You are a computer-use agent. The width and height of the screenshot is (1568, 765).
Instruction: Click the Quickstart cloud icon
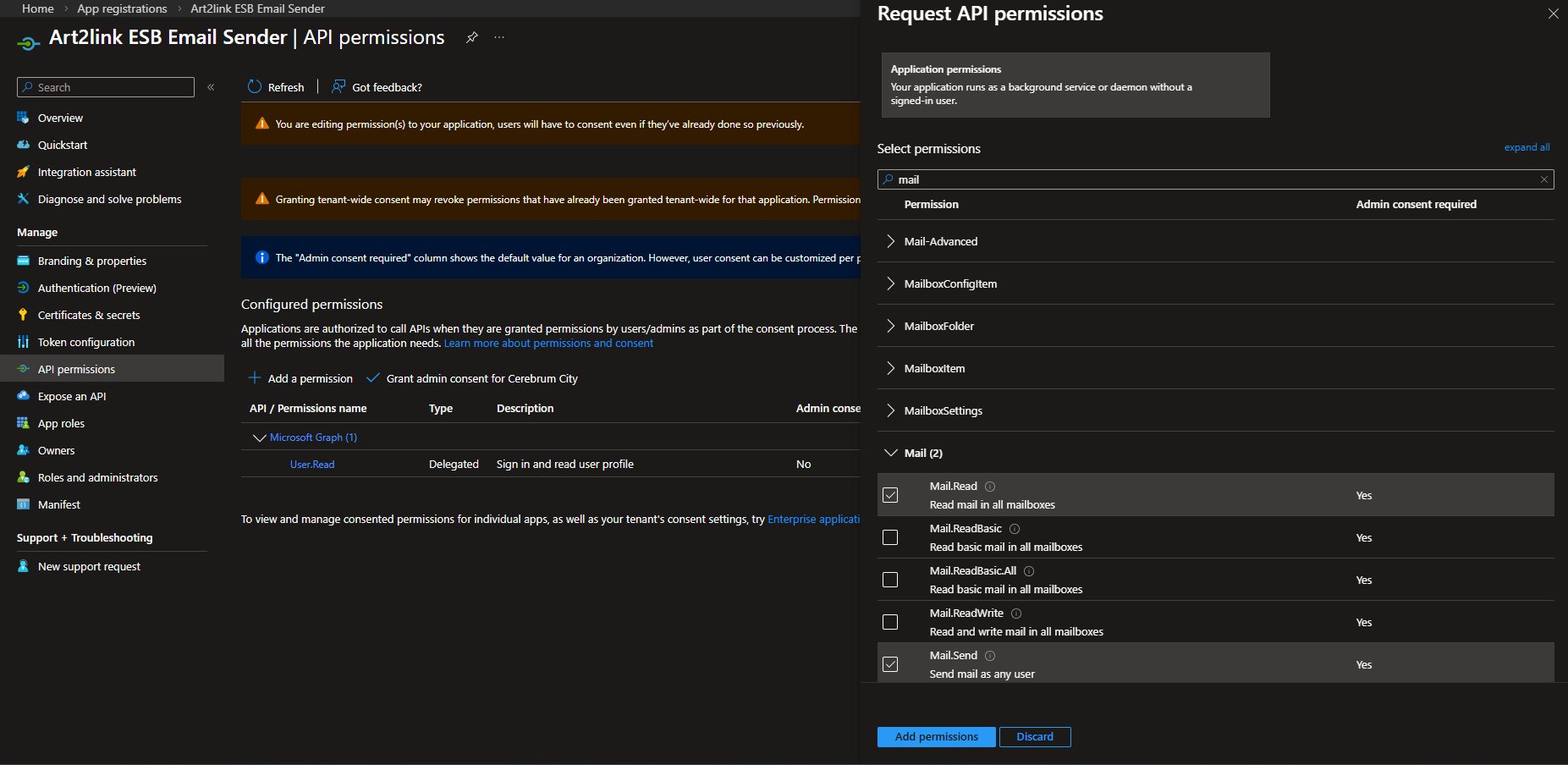pos(23,145)
